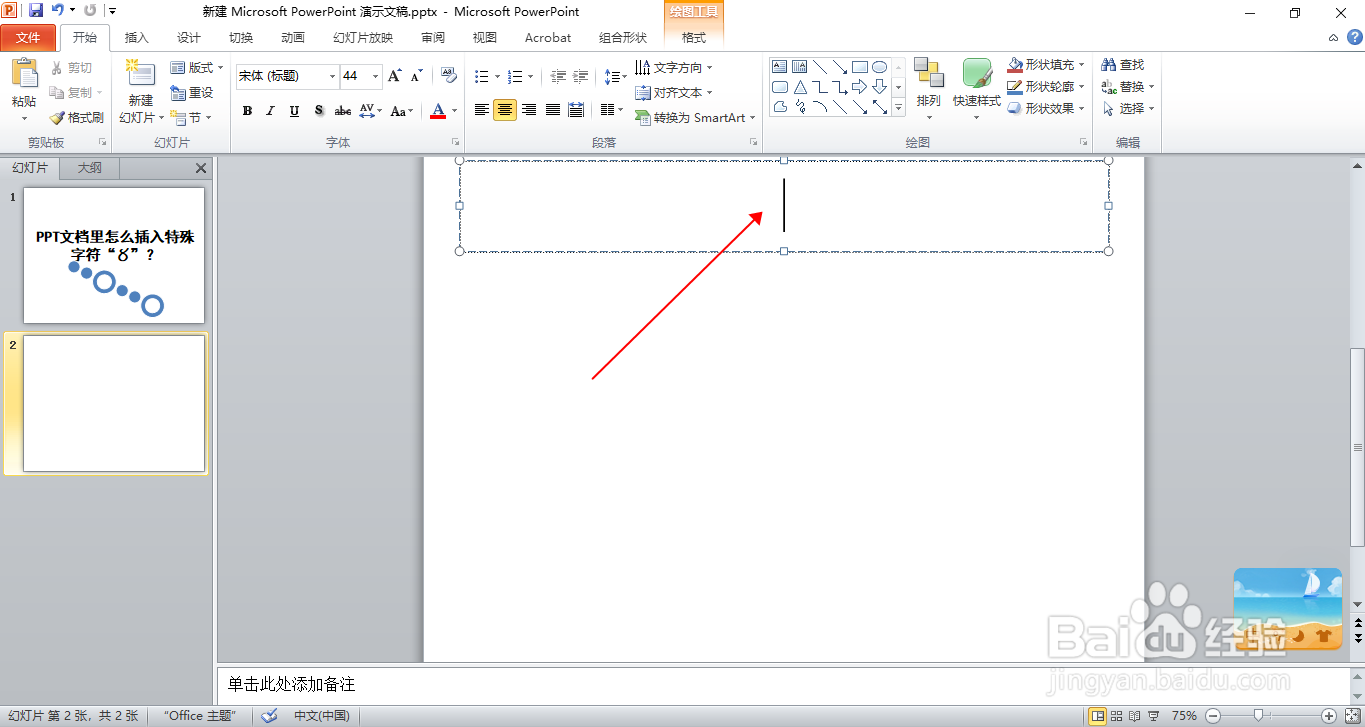1365x727 pixels.
Task: Click the Format Painter (格式刷) button
Action: [x=76, y=117]
